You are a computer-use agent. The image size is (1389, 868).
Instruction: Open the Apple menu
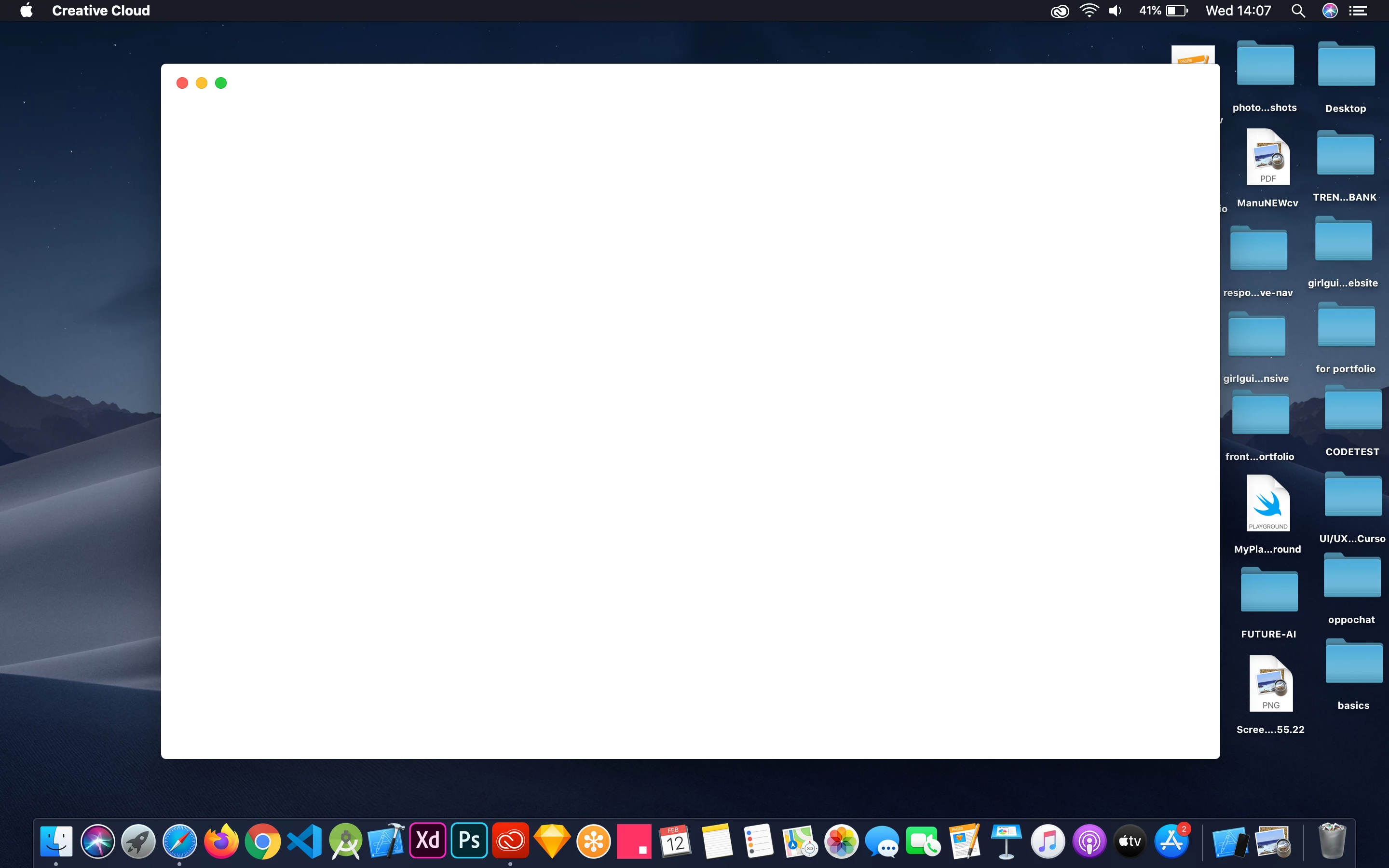point(27,11)
